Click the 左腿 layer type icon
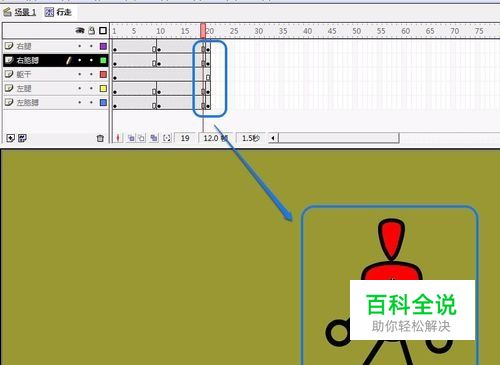The height and width of the screenshot is (365, 500). (9, 88)
